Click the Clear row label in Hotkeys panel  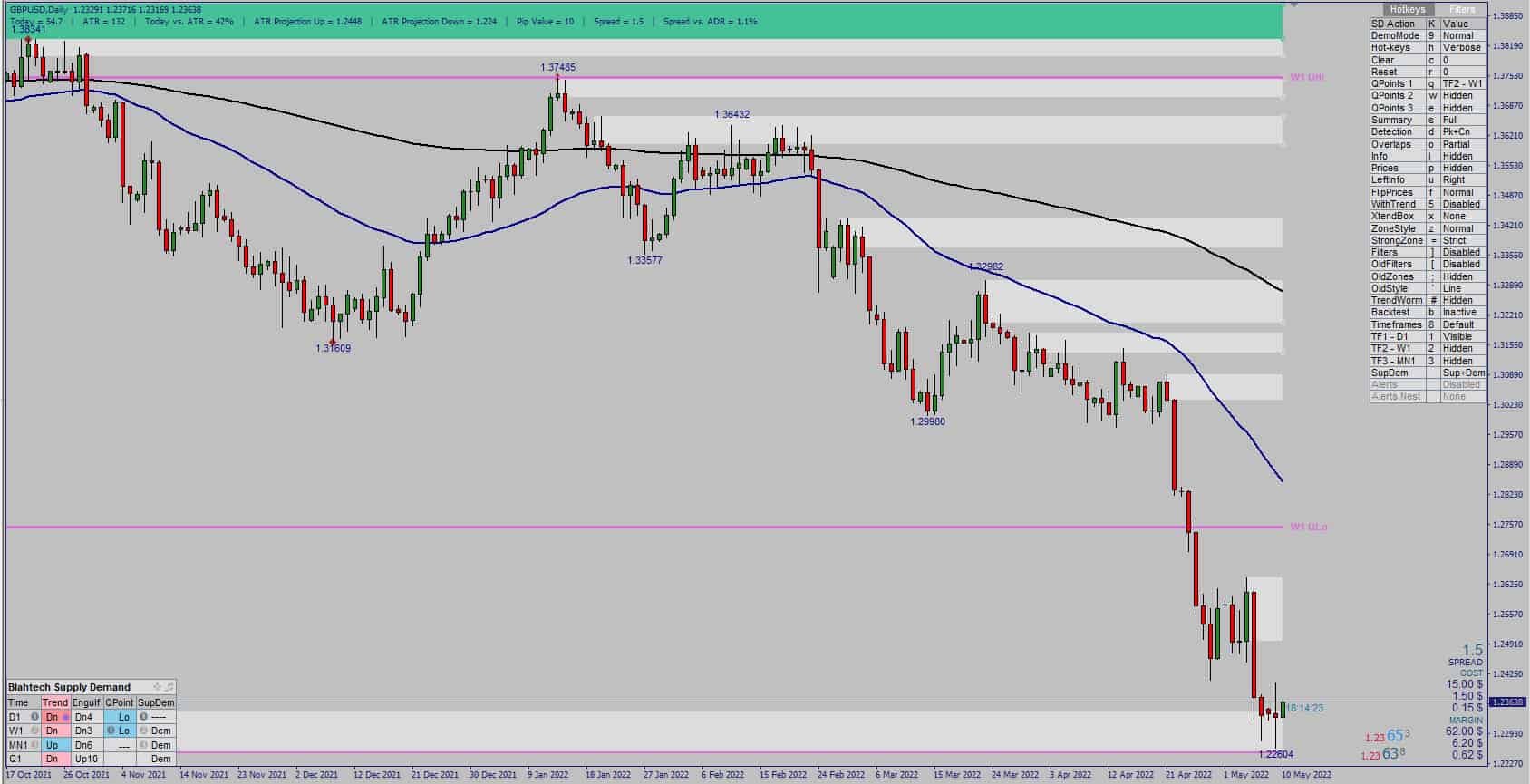(x=1398, y=60)
